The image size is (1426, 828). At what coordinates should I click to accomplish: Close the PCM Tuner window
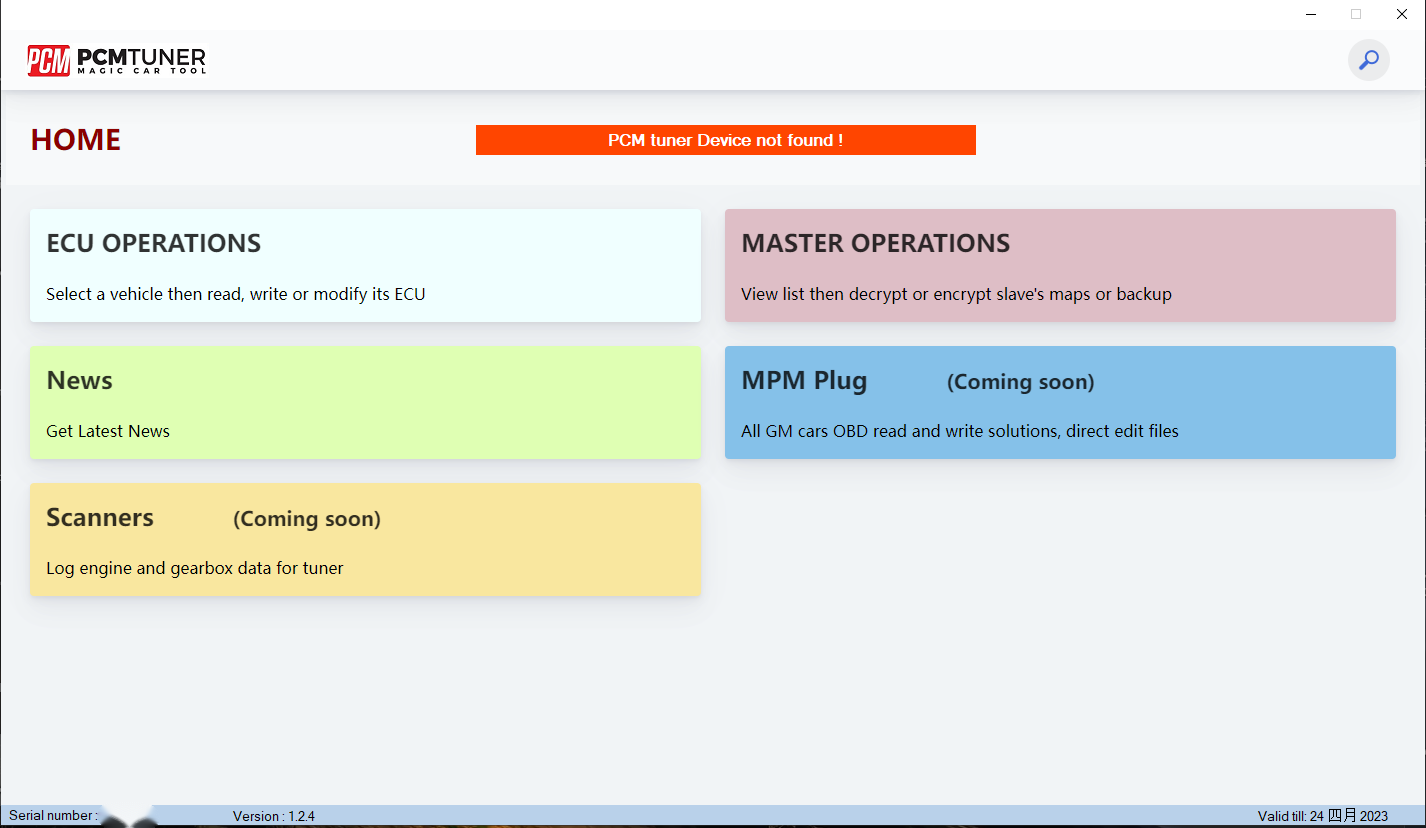[x=1402, y=14]
